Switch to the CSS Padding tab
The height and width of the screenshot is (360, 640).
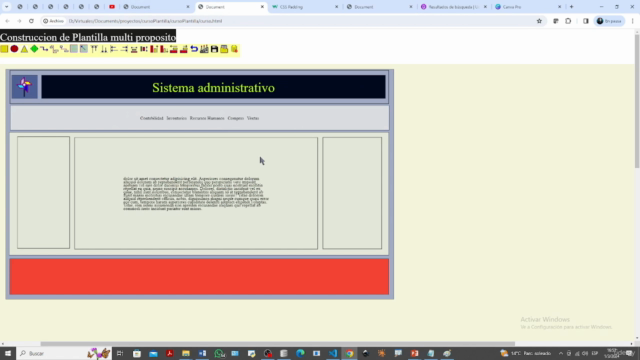tap(305, 7)
